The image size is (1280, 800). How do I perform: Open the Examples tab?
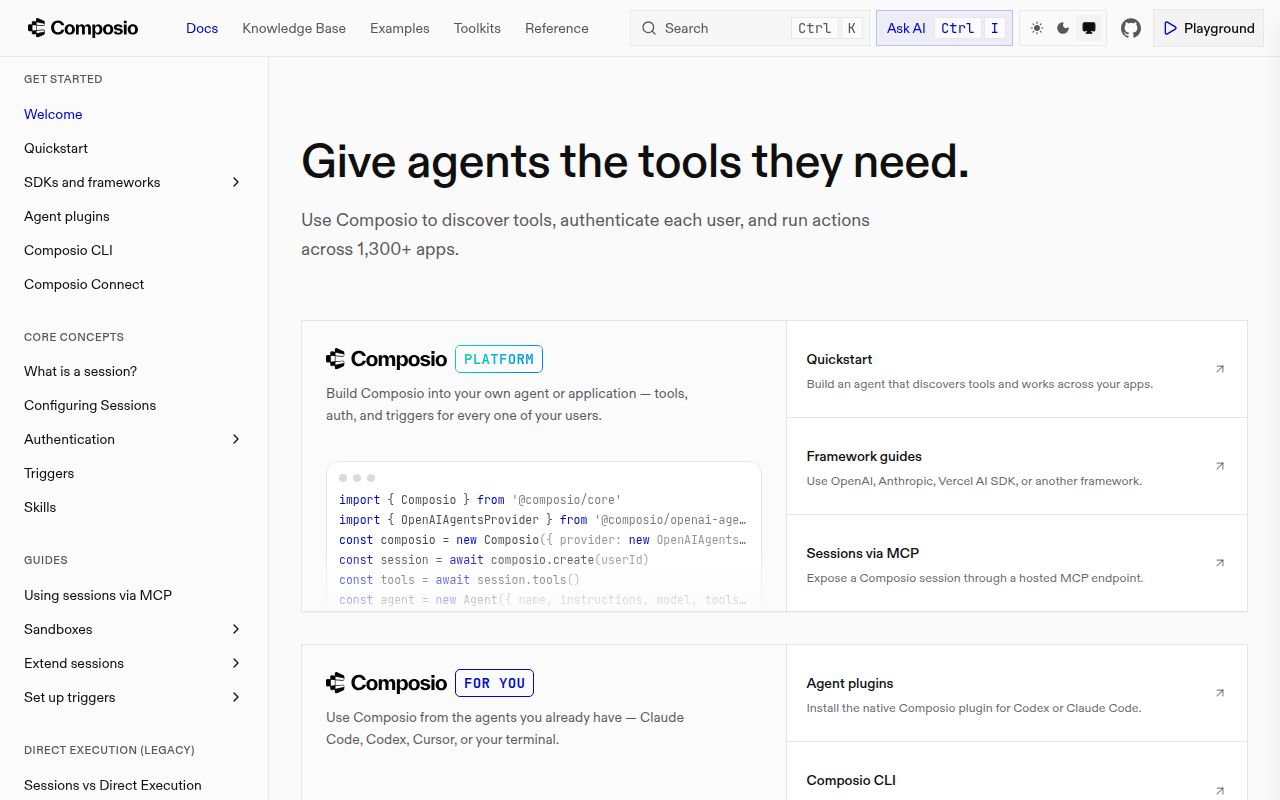click(400, 28)
